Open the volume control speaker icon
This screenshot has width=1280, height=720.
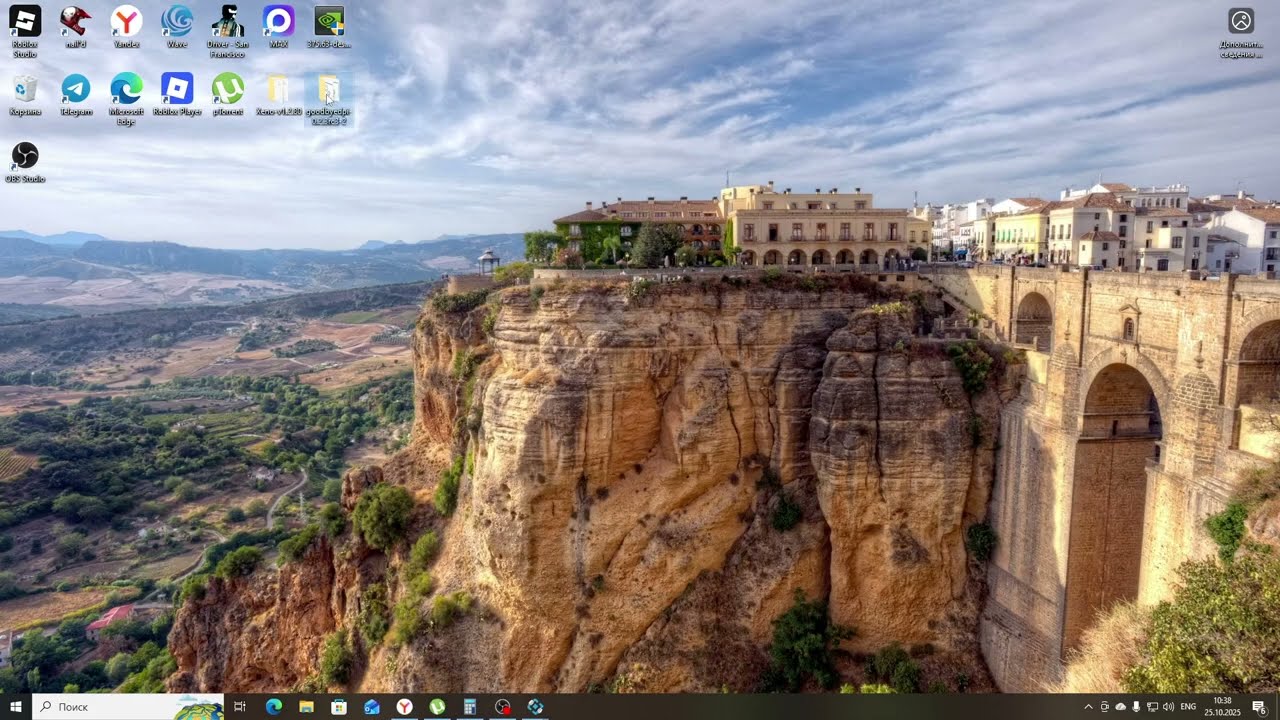coord(1168,707)
